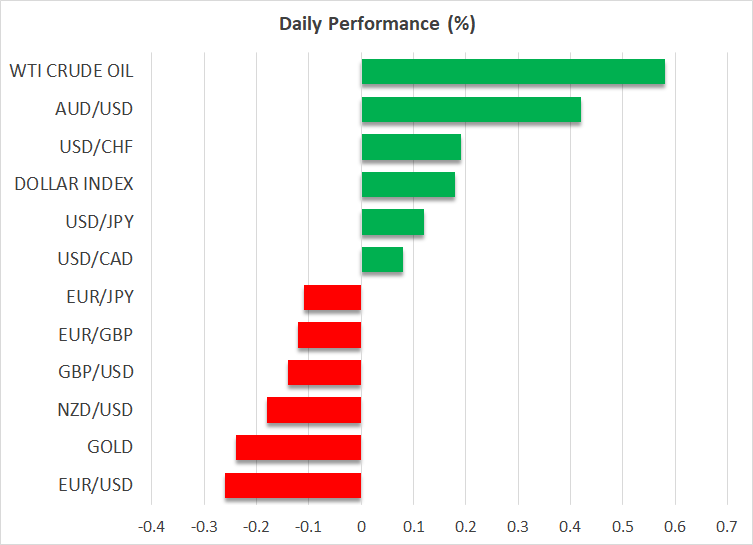Select the DOLLAR INDEX category label
This screenshot has height=545, width=753.
[x=74, y=184]
